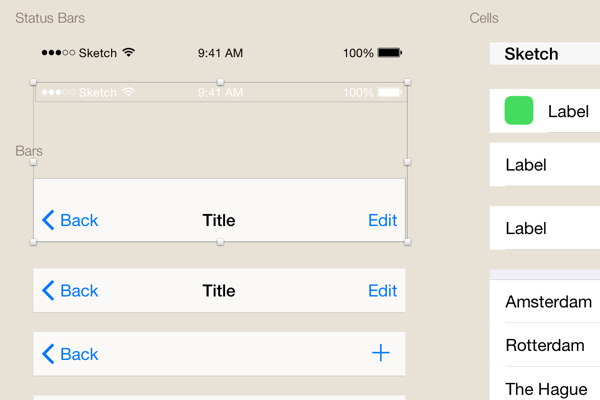The height and width of the screenshot is (400, 600).
Task: Click the black 100% battery text
Action: (x=358, y=53)
